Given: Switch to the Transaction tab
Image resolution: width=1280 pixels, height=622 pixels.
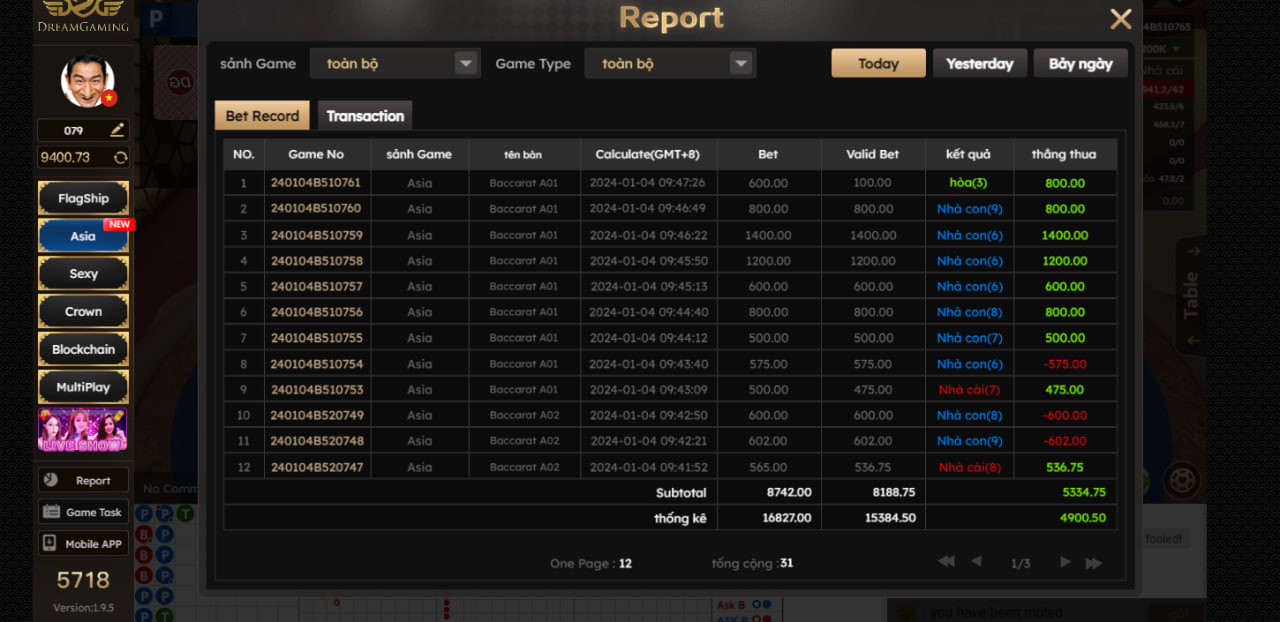Looking at the screenshot, I should (365, 116).
